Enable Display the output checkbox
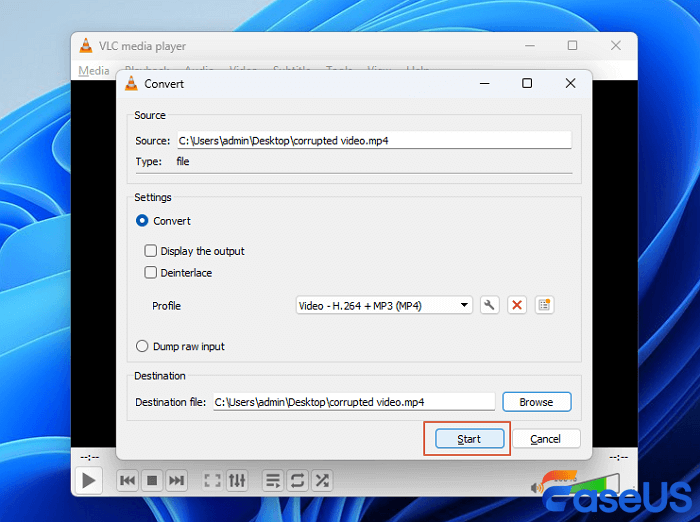 150,251
